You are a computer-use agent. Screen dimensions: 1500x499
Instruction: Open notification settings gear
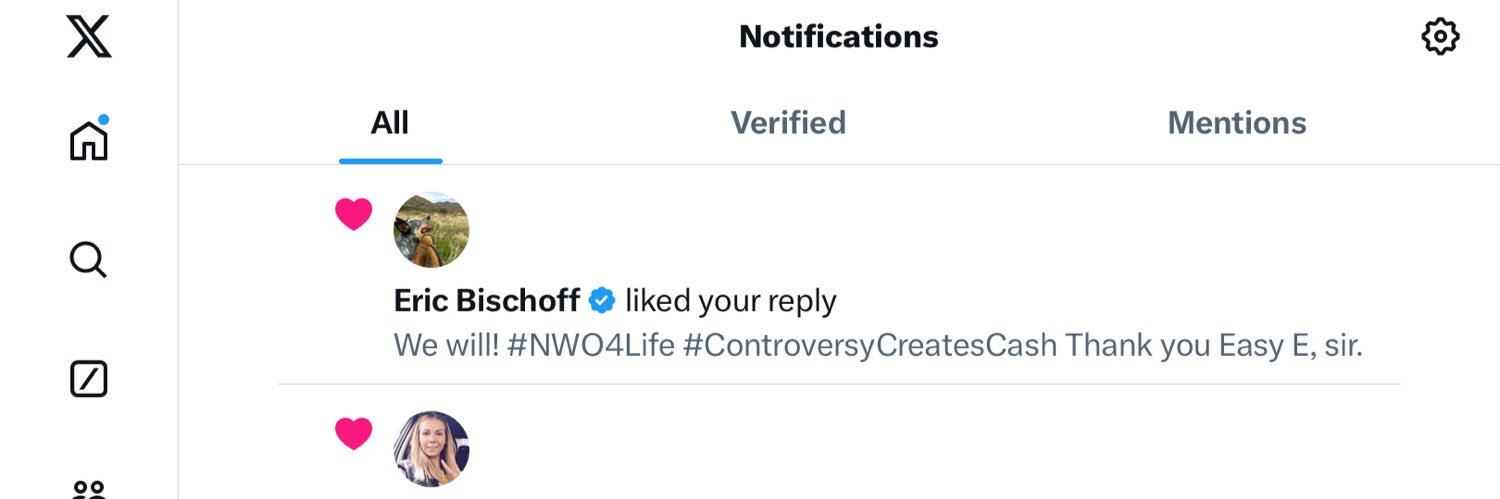point(1440,37)
